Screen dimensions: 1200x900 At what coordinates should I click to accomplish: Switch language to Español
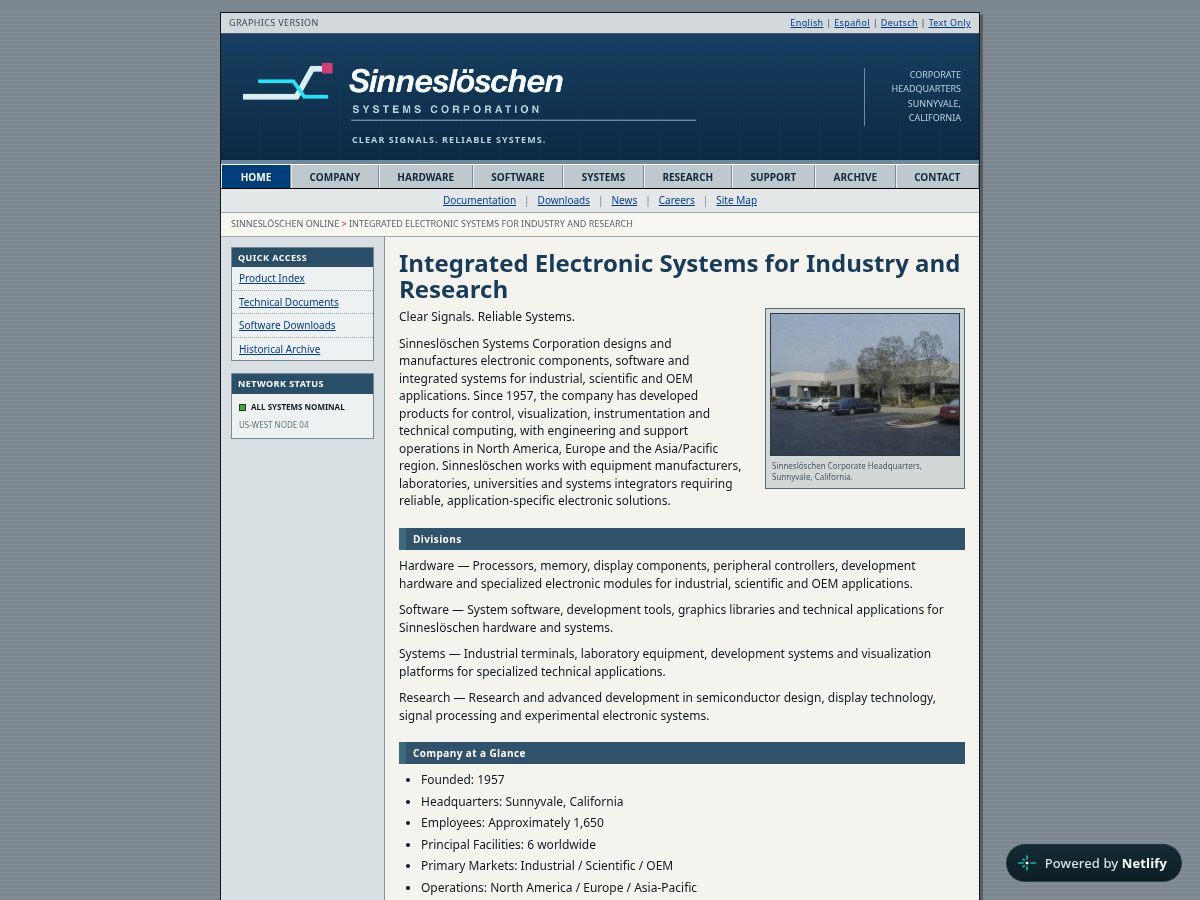852,23
